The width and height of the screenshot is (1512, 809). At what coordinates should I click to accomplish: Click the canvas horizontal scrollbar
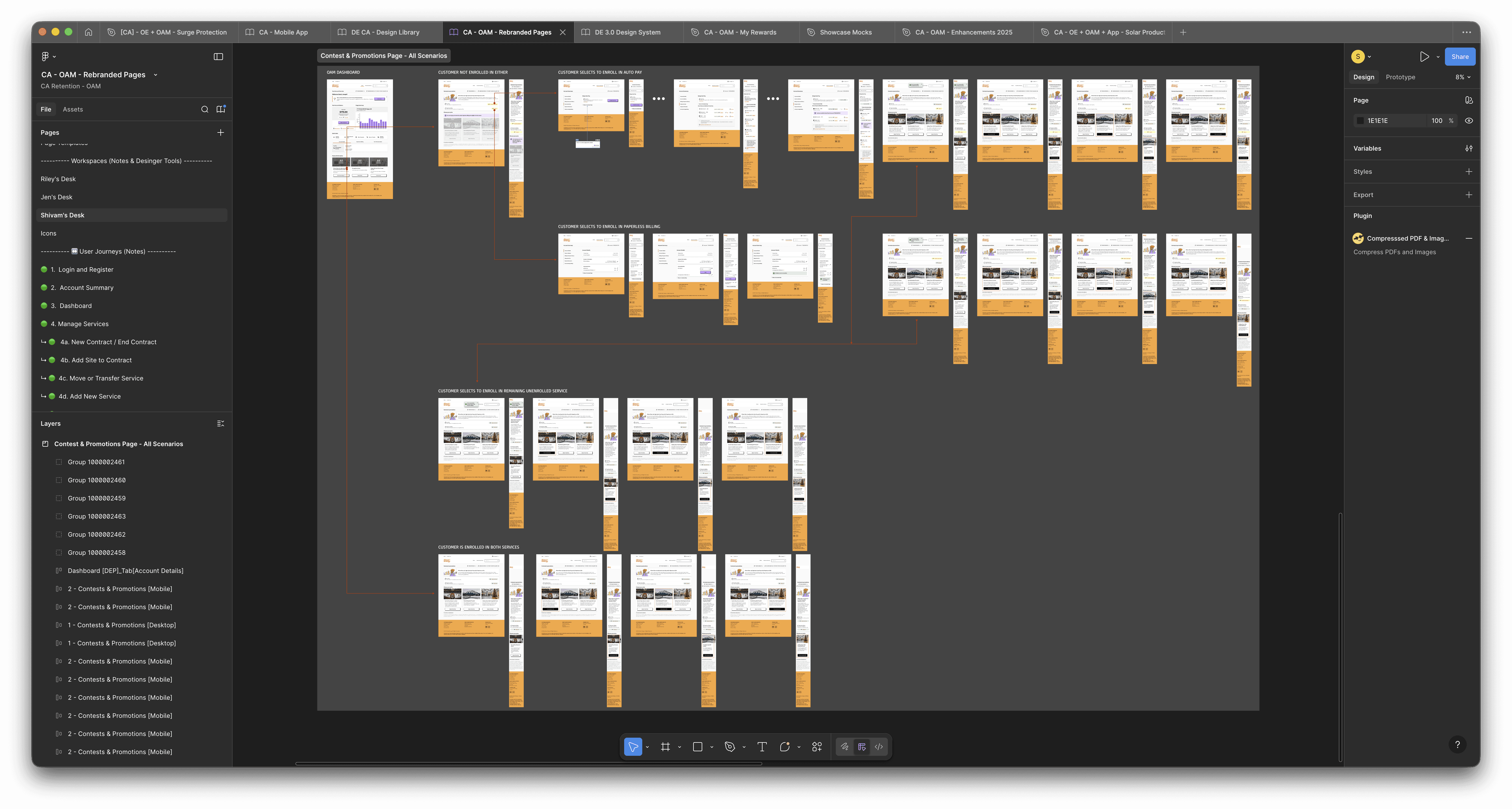(528, 764)
